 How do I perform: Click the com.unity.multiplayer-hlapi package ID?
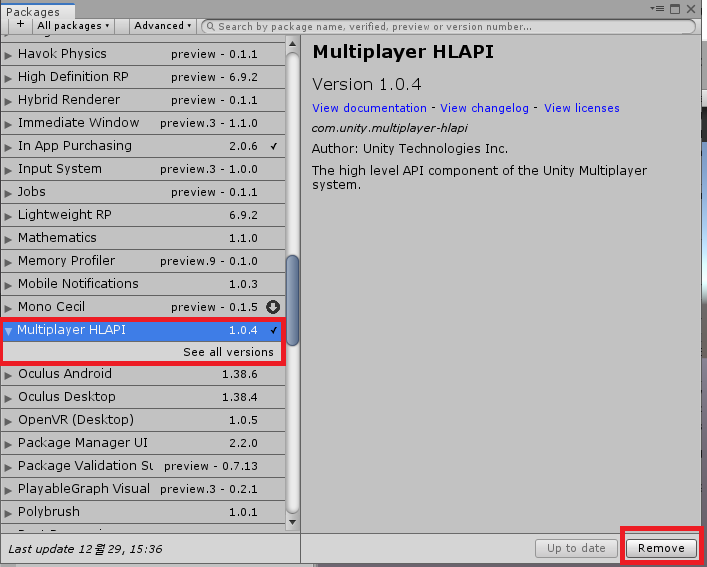[x=390, y=128]
